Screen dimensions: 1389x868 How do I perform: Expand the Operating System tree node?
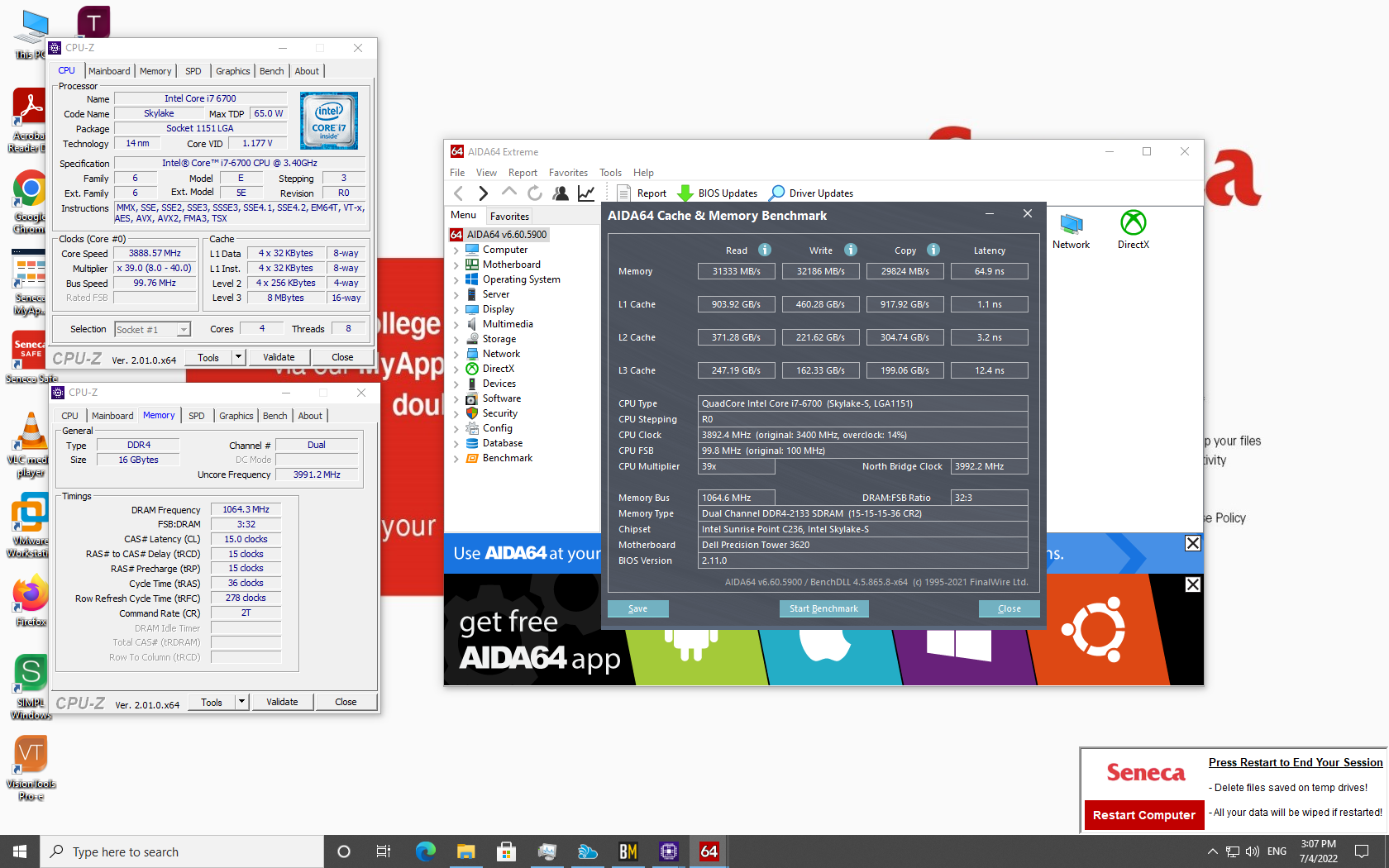(456, 279)
